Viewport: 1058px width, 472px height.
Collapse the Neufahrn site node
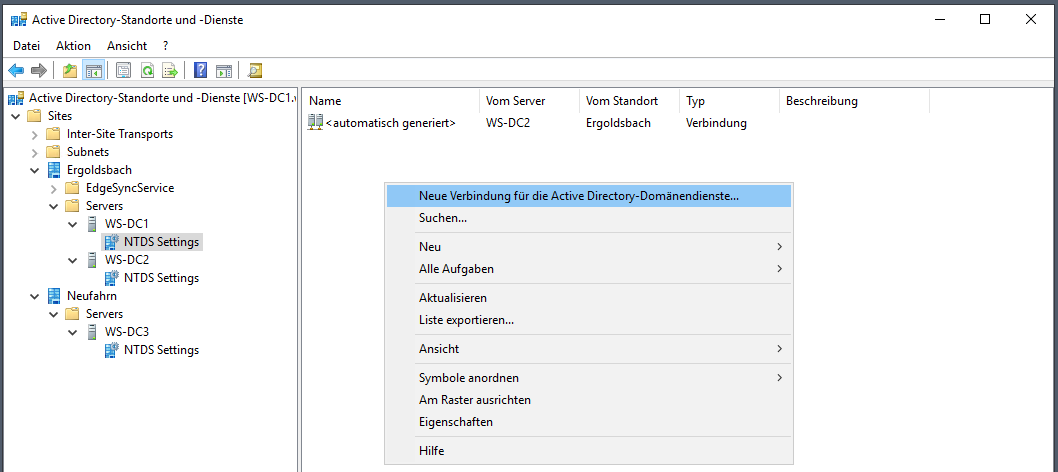point(35,296)
